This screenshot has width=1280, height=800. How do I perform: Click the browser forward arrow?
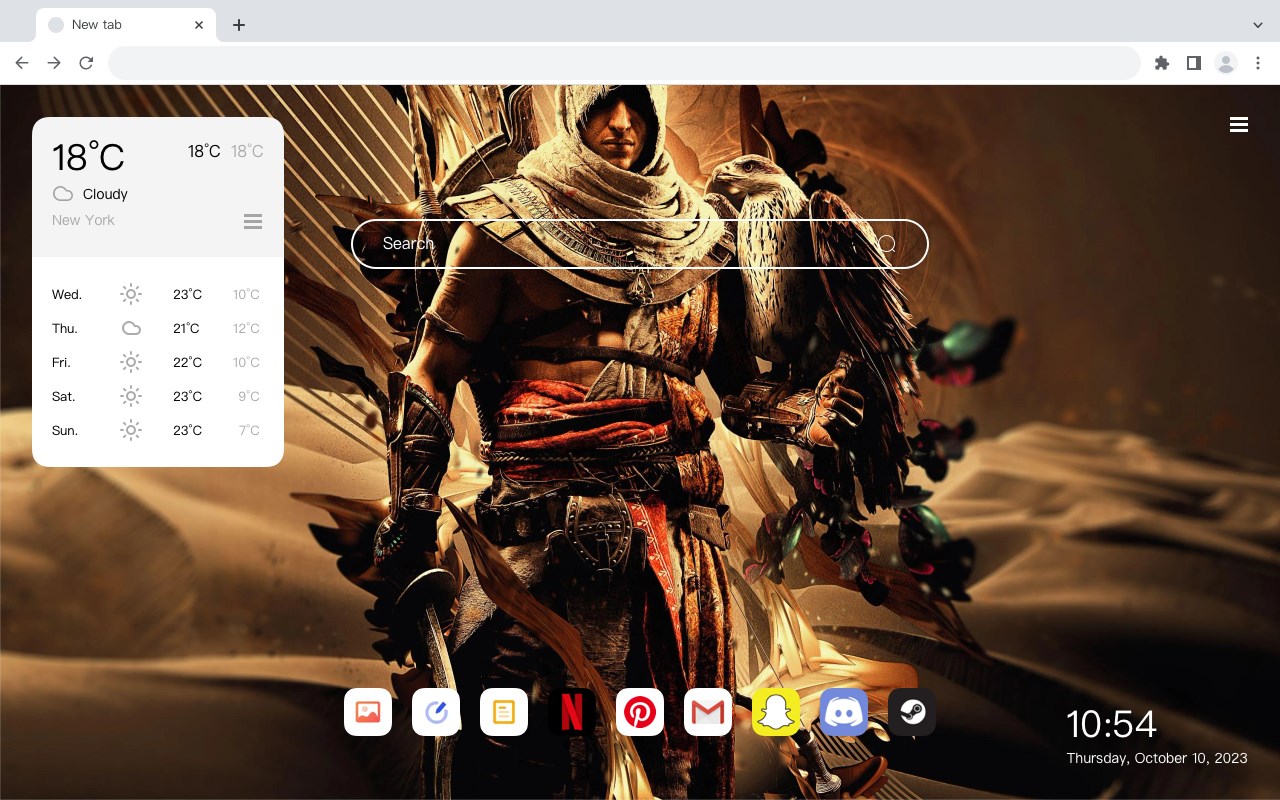[54, 63]
